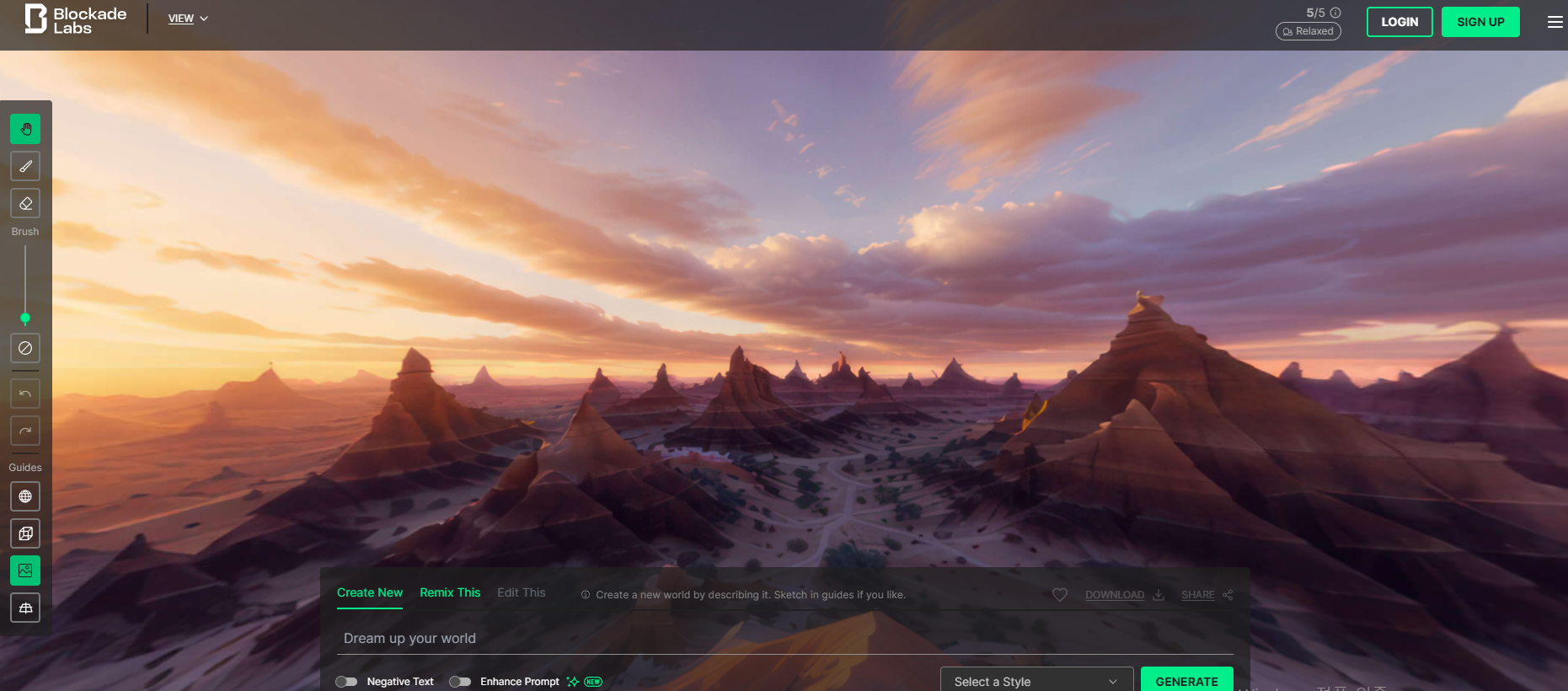The width and height of the screenshot is (1568, 691).
Task: Click the SIGN UP button
Action: [x=1480, y=22]
